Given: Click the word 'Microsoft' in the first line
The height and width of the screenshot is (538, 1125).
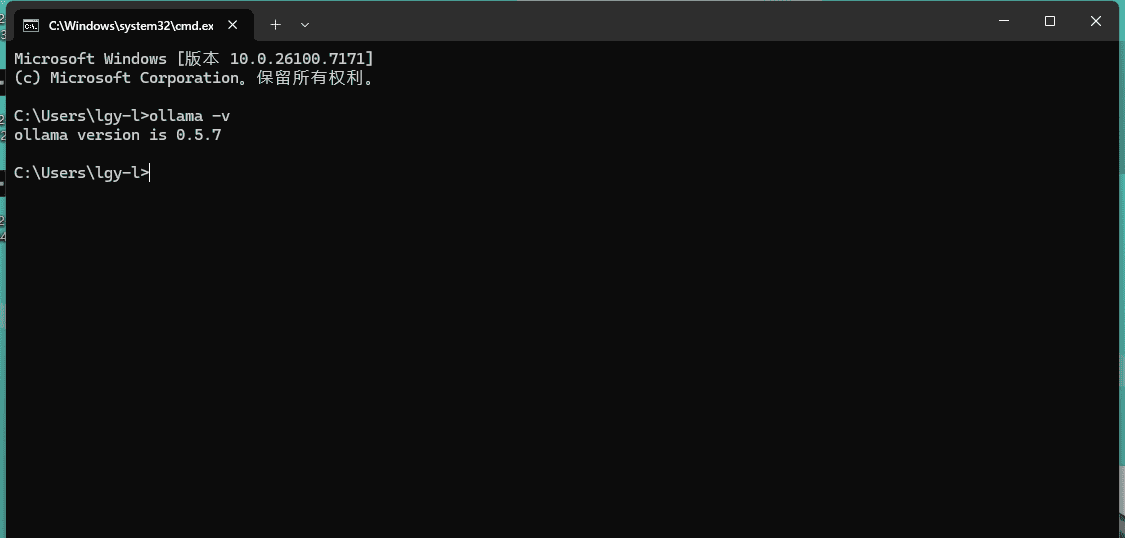Looking at the screenshot, I should [55, 59].
